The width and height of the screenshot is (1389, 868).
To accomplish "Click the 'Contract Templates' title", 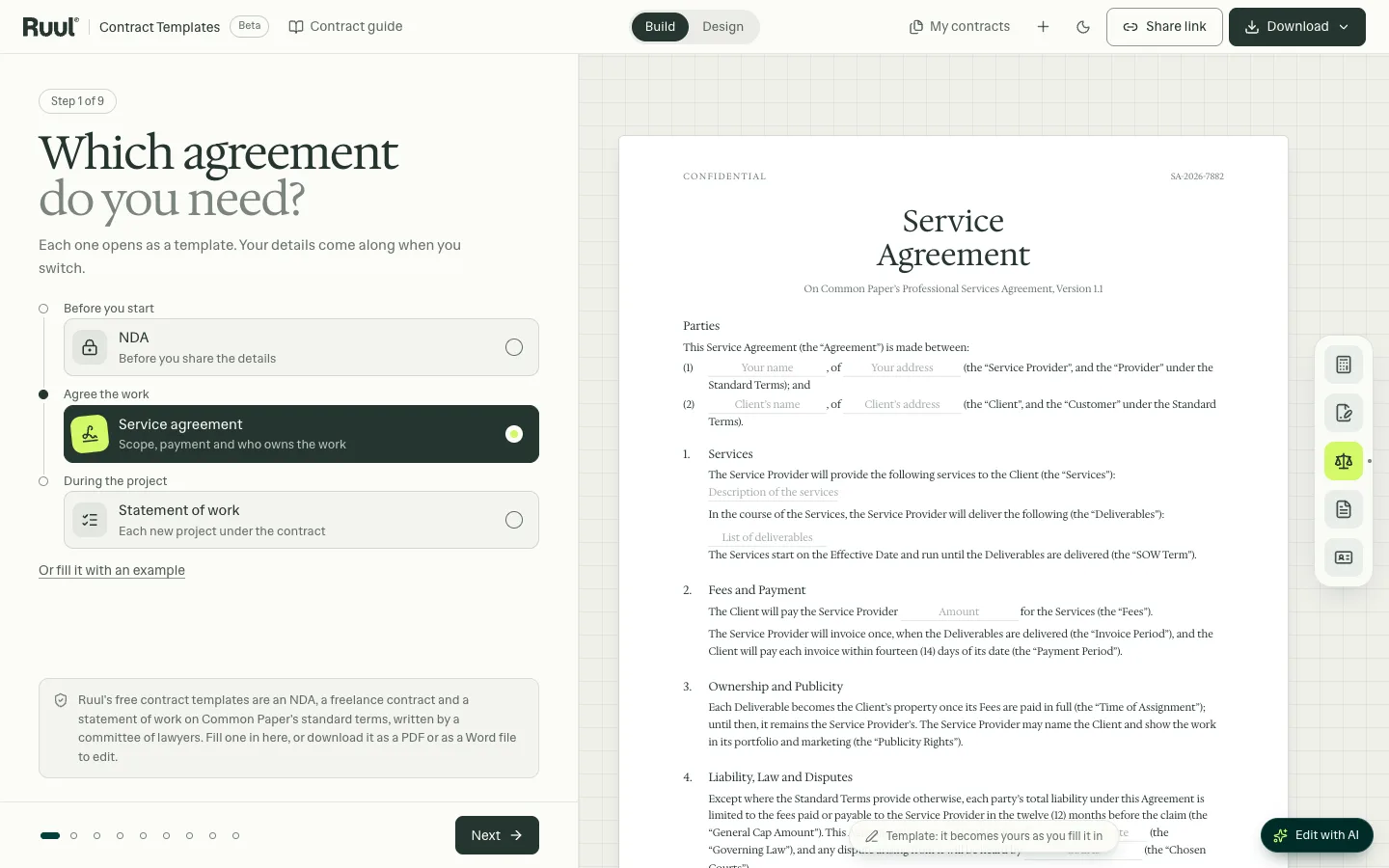I will pos(160,27).
